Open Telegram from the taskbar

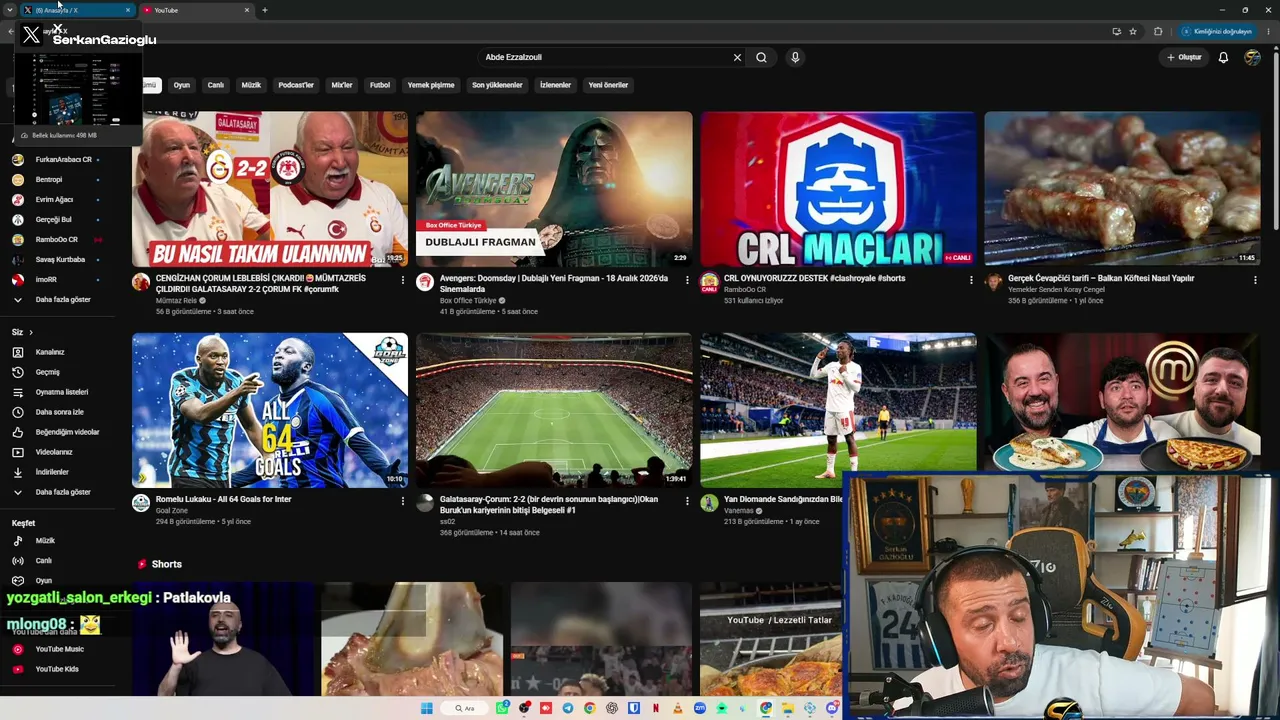[x=568, y=708]
